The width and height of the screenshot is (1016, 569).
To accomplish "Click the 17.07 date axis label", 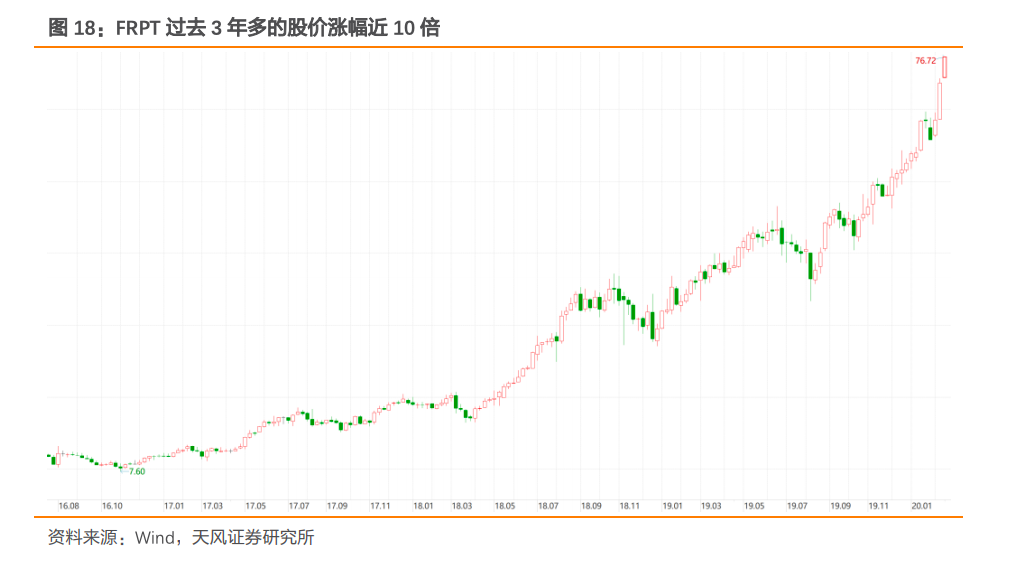I will tap(299, 505).
